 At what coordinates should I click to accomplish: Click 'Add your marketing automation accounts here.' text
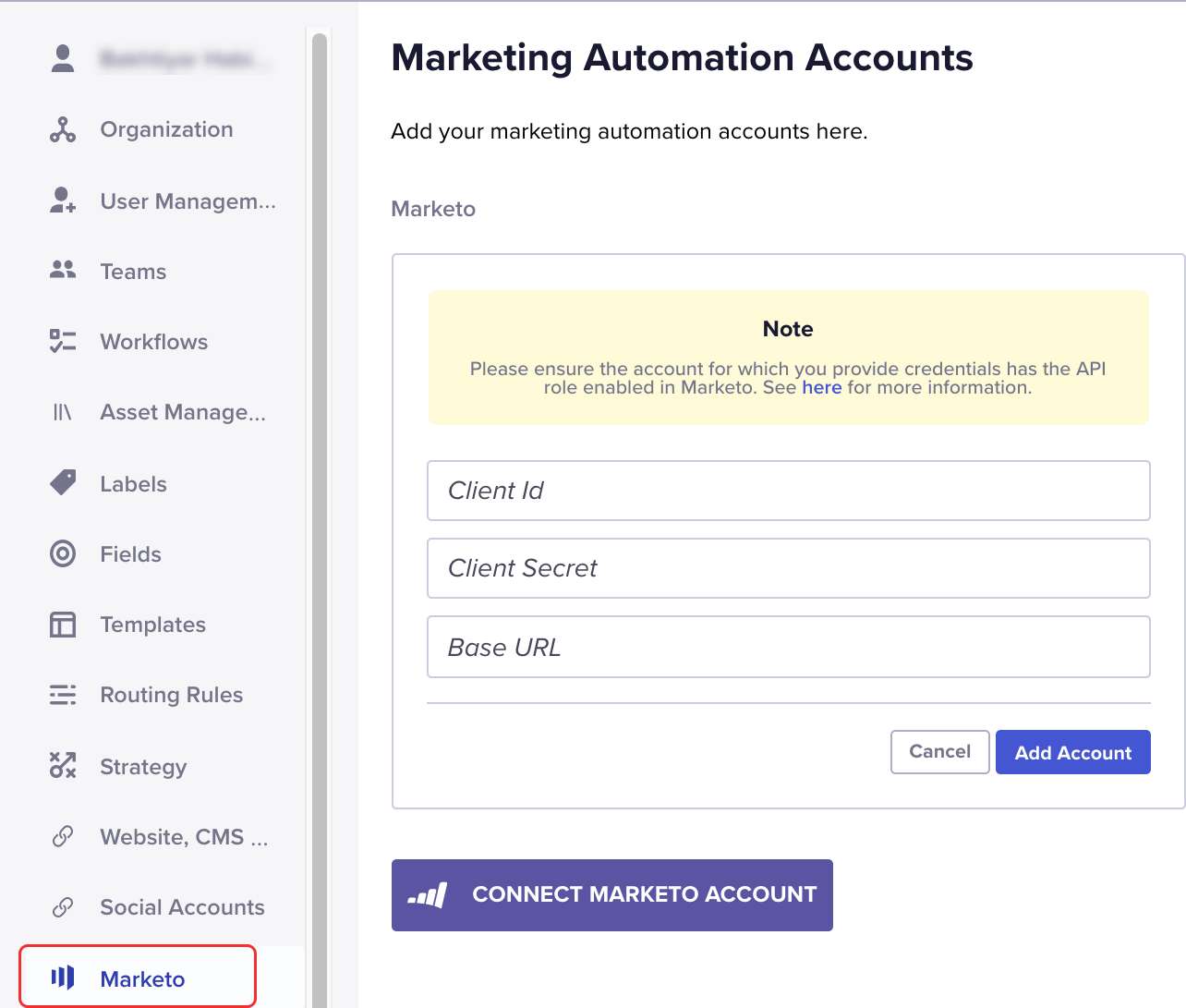click(629, 131)
